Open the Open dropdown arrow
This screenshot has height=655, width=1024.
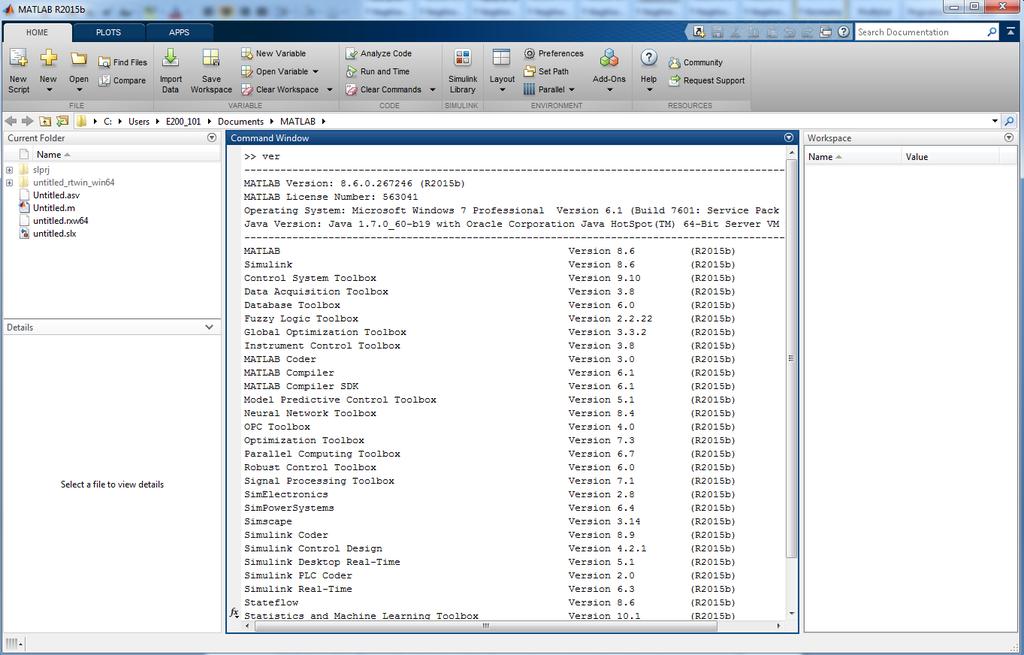point(79,90)
